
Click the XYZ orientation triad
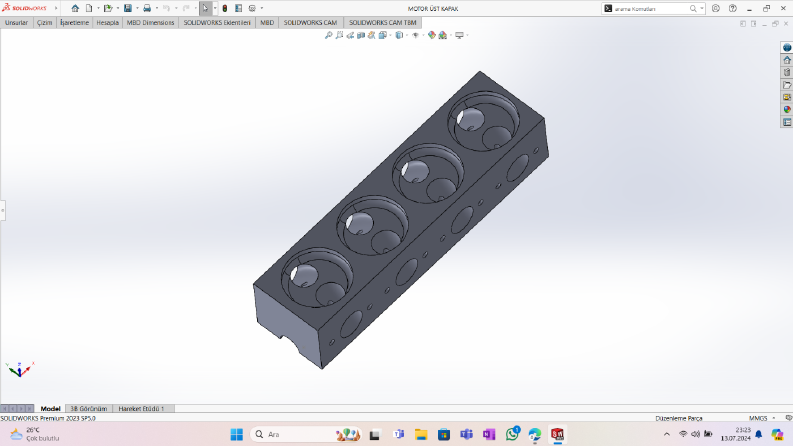click(x=19, y=370)
